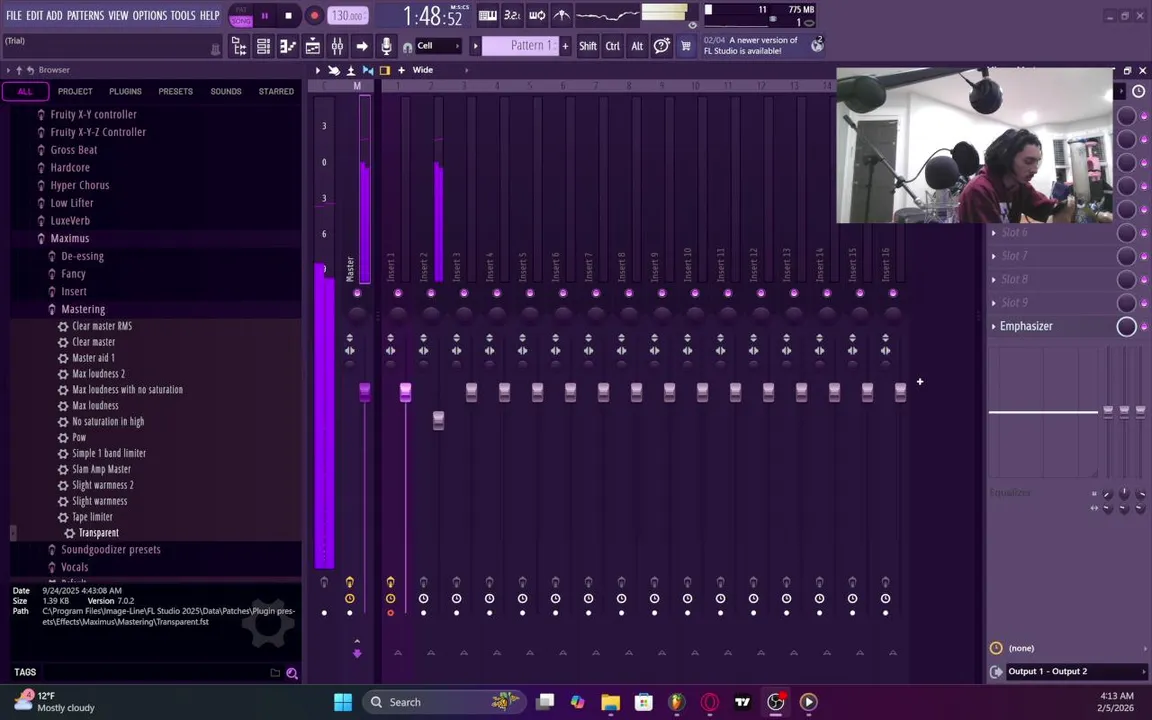Viewport: 1152px width, 720px height.
Task: Toggle the Ctrl modifier button
Action: click(613, 46)
